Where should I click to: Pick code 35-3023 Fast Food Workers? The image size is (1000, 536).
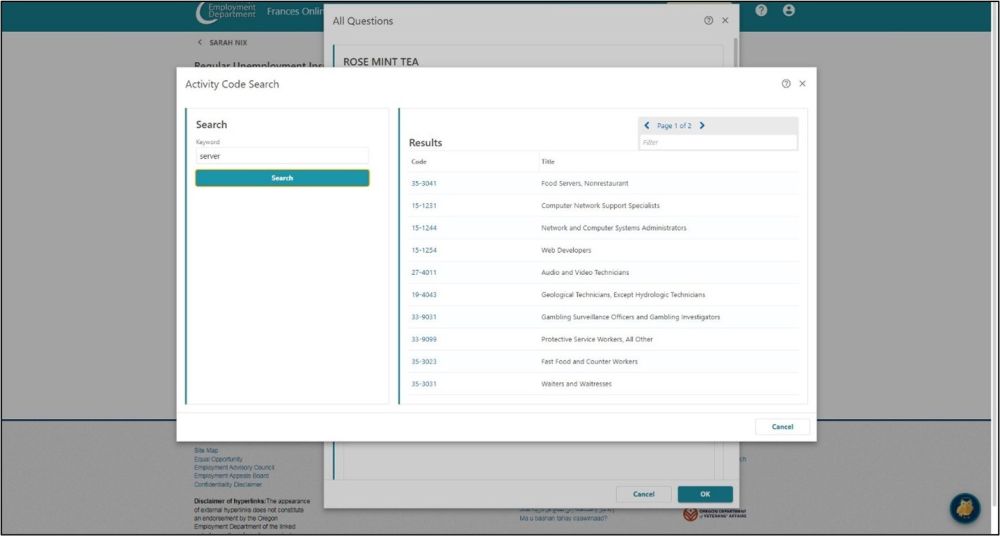tap(424, 362)
